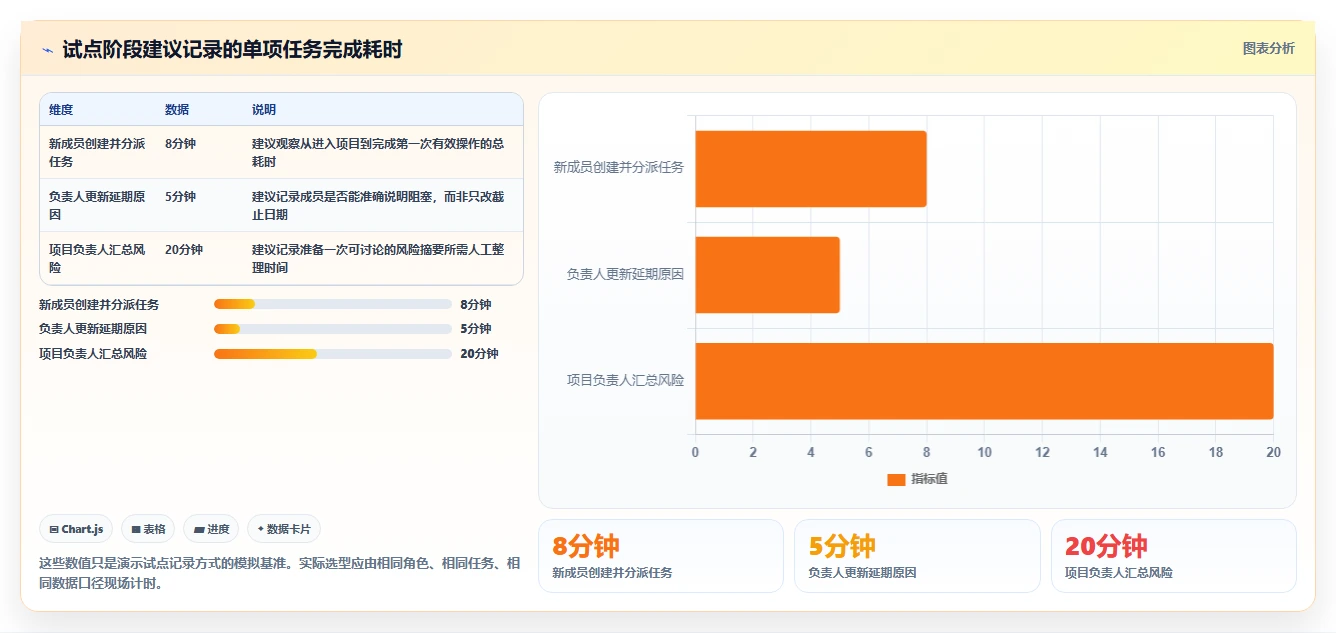Click the blue lightning icon beside the title

pos(47,50)
